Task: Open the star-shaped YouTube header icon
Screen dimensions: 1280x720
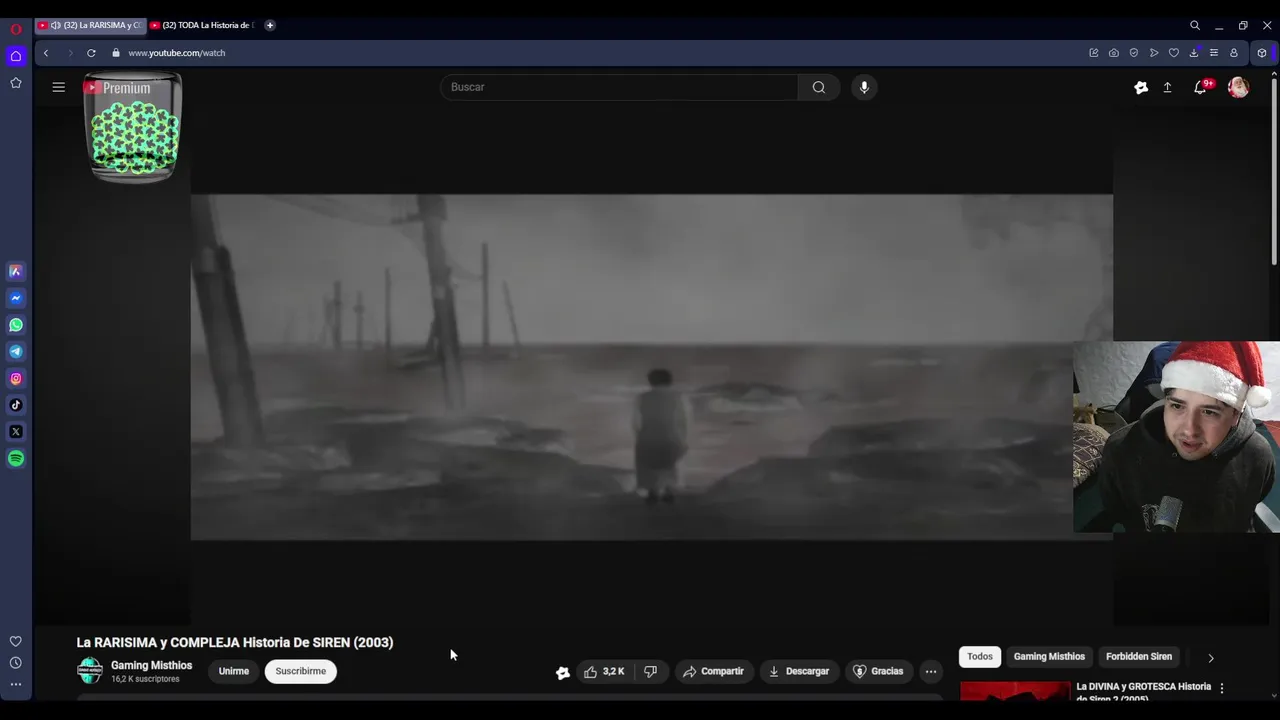Action: [1141, 87]
